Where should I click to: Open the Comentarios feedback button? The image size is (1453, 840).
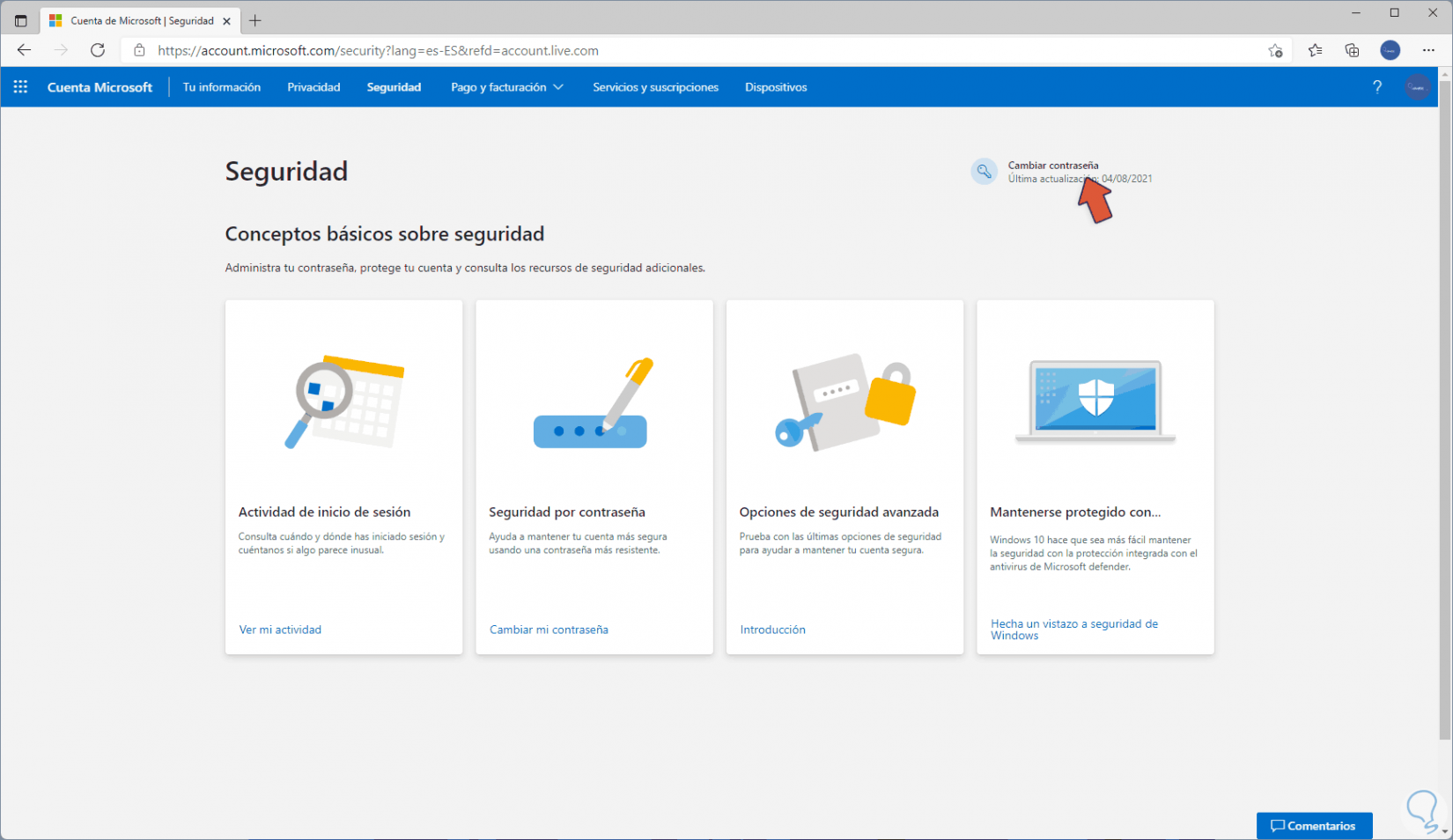1314,826
